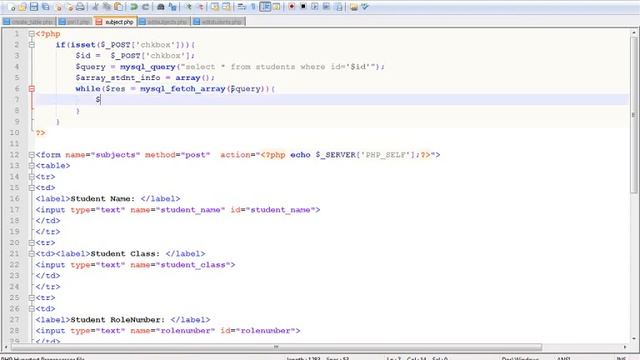Viewport: 640px width, 360px height.
Task: Click the vertical scrollbar up arrow
Action: [x=634, y=33]
